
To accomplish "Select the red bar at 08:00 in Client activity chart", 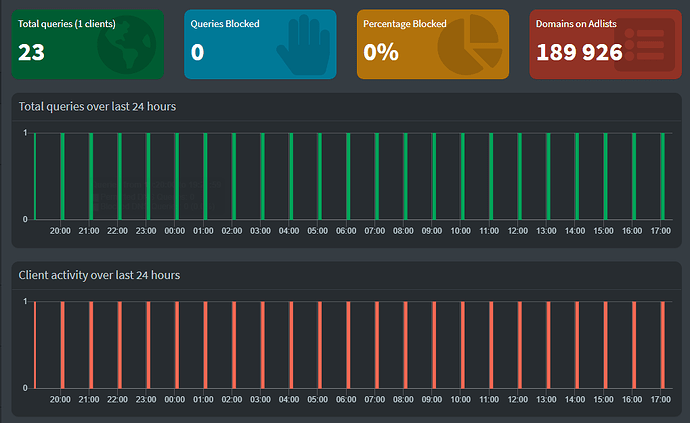I will point(406,345).
